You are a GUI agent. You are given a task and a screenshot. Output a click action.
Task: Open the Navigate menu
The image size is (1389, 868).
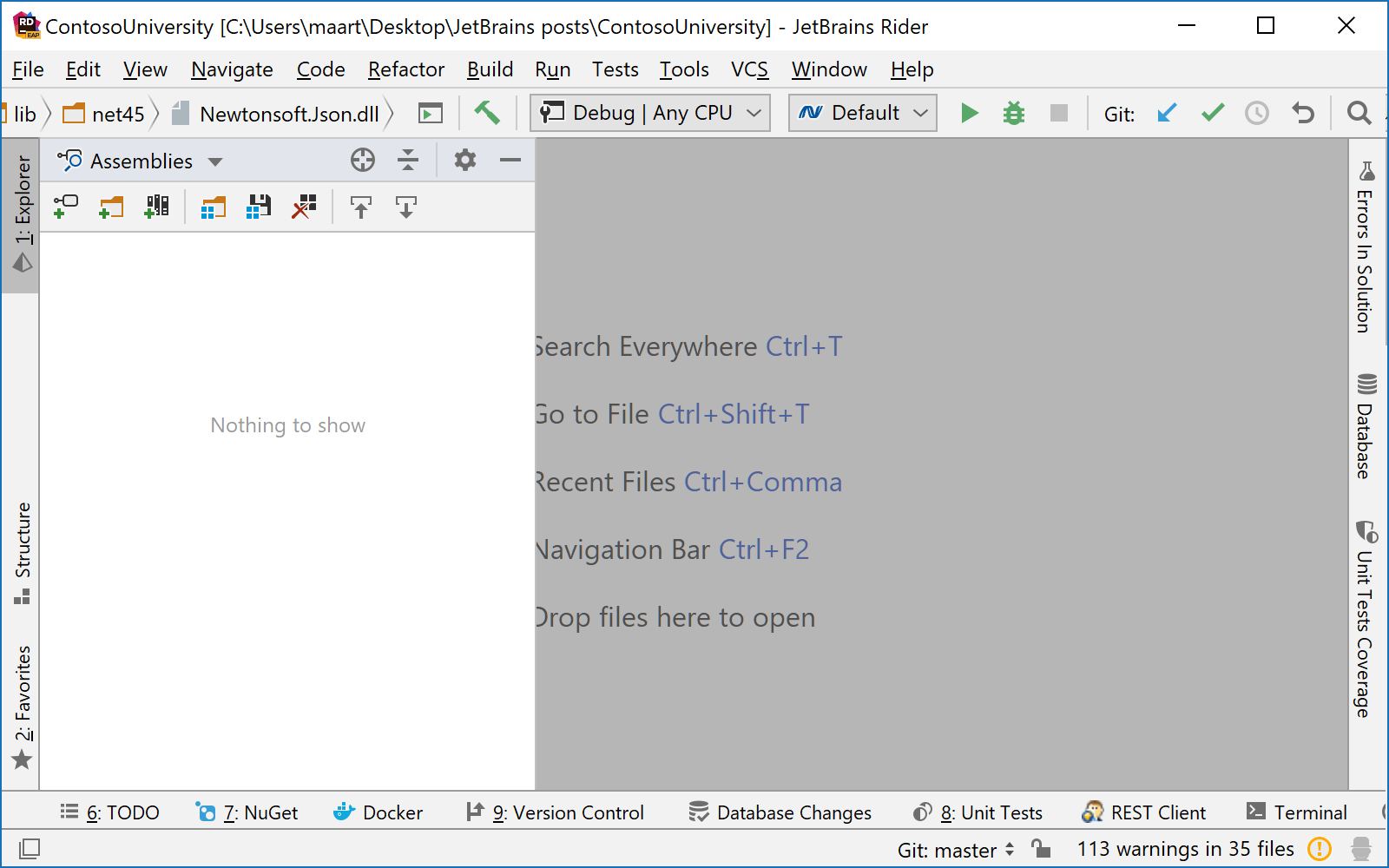pyautogui.click(x=232, y=69)
